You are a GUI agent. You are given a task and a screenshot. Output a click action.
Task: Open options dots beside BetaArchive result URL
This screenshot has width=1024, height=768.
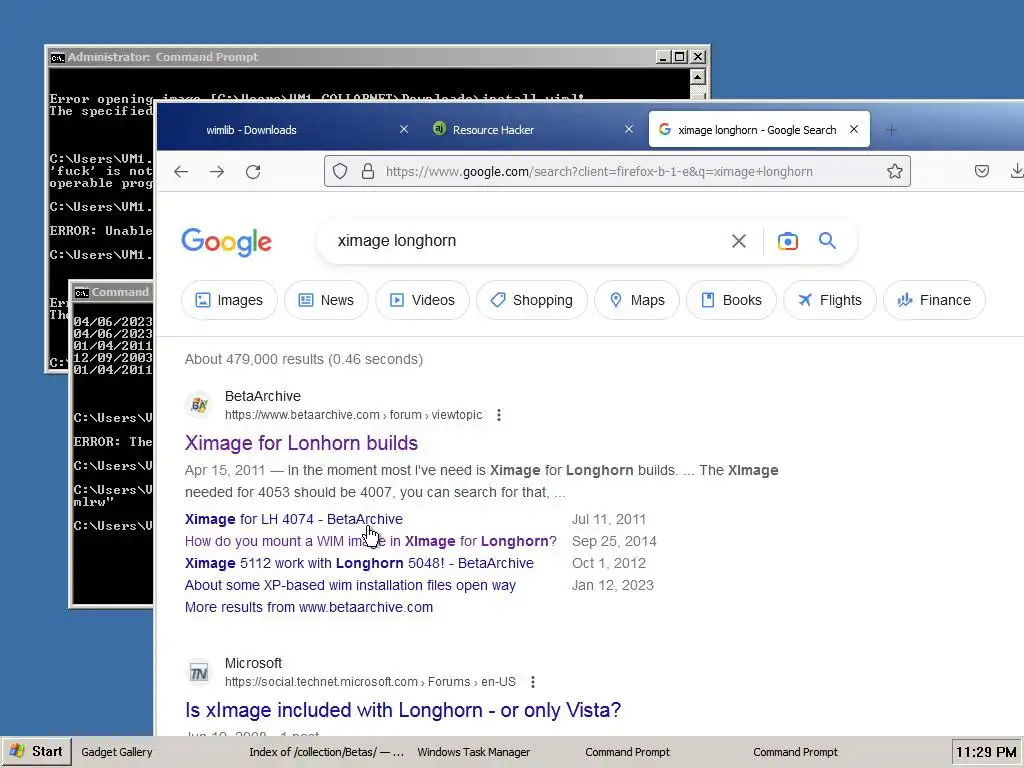[x=499, y=415]
